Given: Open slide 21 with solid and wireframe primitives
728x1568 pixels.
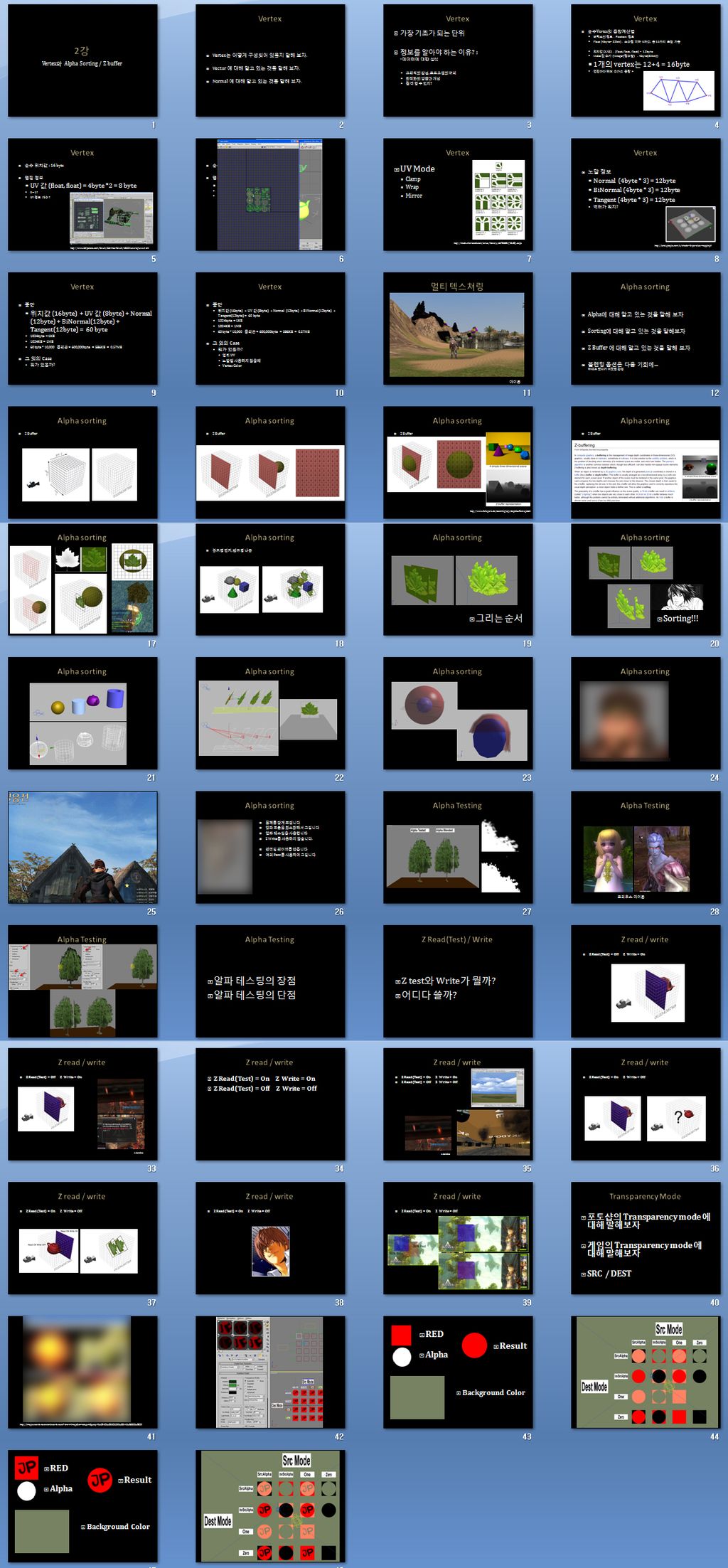Looking at the screenshot, I should pos(82,713).
